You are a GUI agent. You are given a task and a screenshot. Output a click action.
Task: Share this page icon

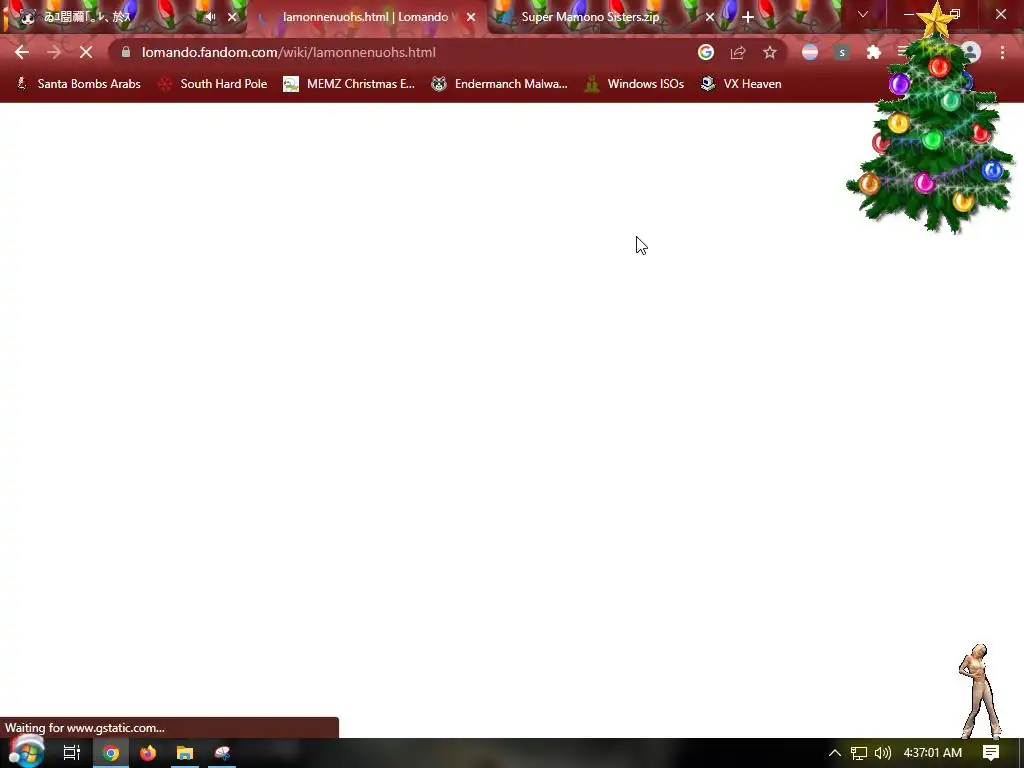(x=738, y=52)
